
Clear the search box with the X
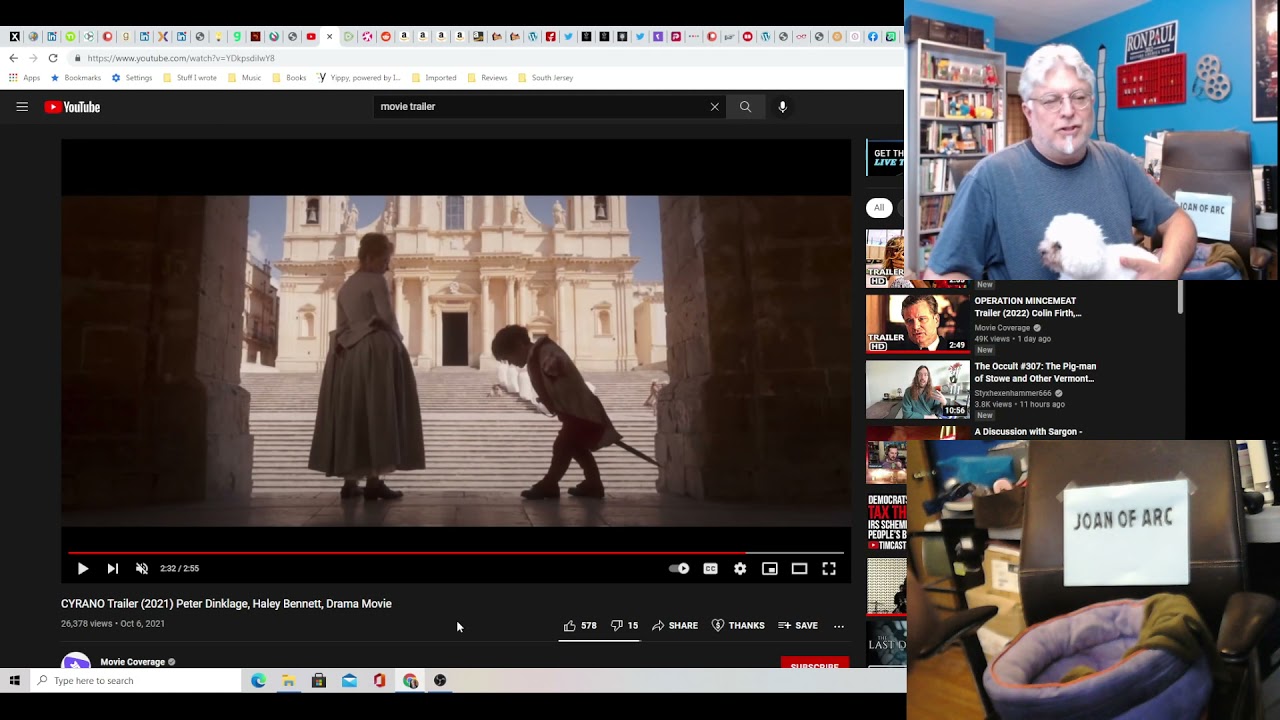pyautogui.click(x=714, y=107)
